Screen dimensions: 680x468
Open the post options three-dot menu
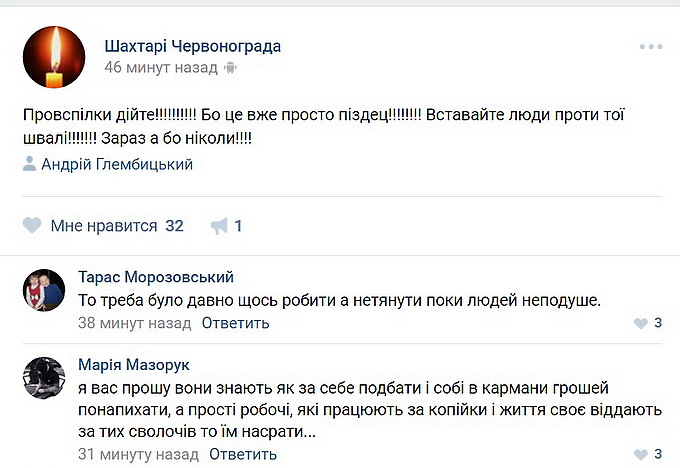click(x=651, y=47)
